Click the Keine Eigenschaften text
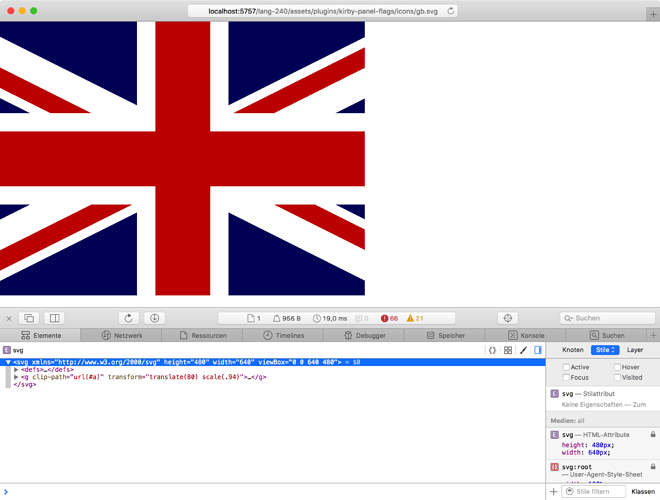This screenshot has width=660, height=500. [x=592, y=404]
